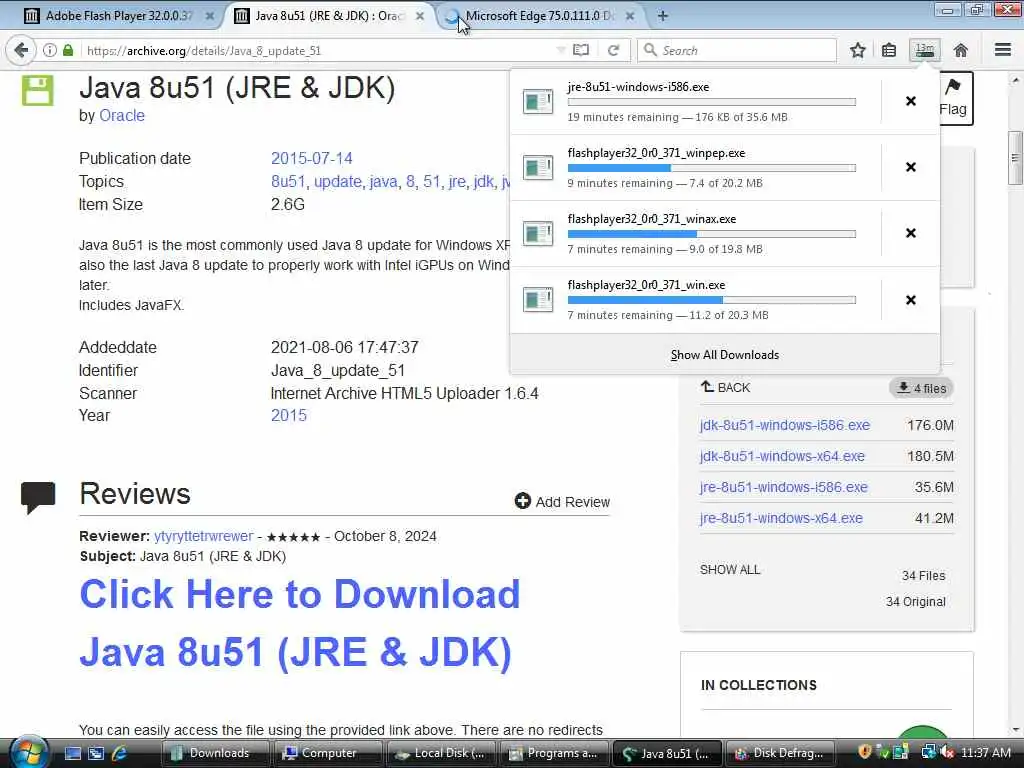Click the jre-8u51-windows-i586.exe file icon in downloads
The width and height of the screenshot is (1024, 768).
pos(538,101)
